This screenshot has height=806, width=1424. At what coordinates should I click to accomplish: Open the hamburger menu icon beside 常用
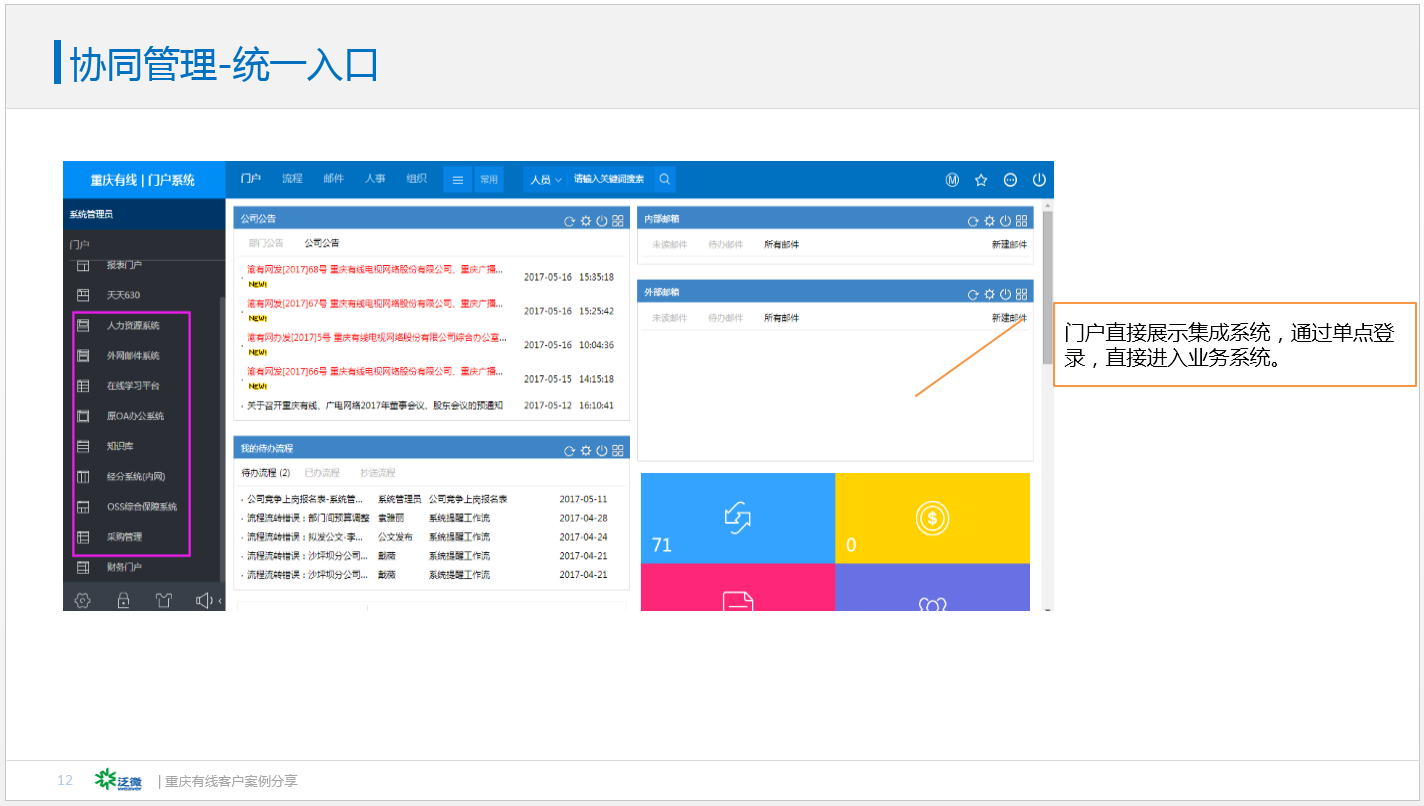[x=458, y=180]
